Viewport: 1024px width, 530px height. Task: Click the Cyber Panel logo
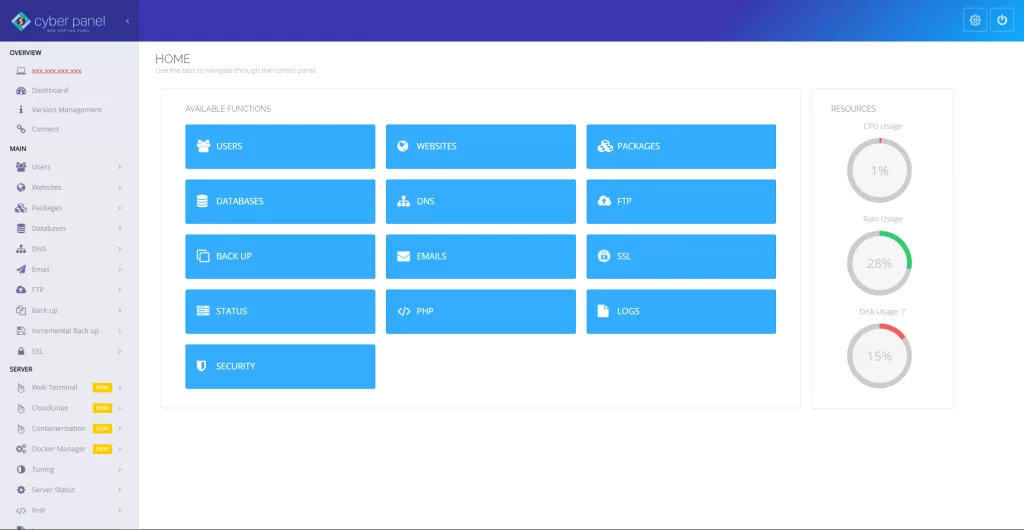tap(58, 21)
